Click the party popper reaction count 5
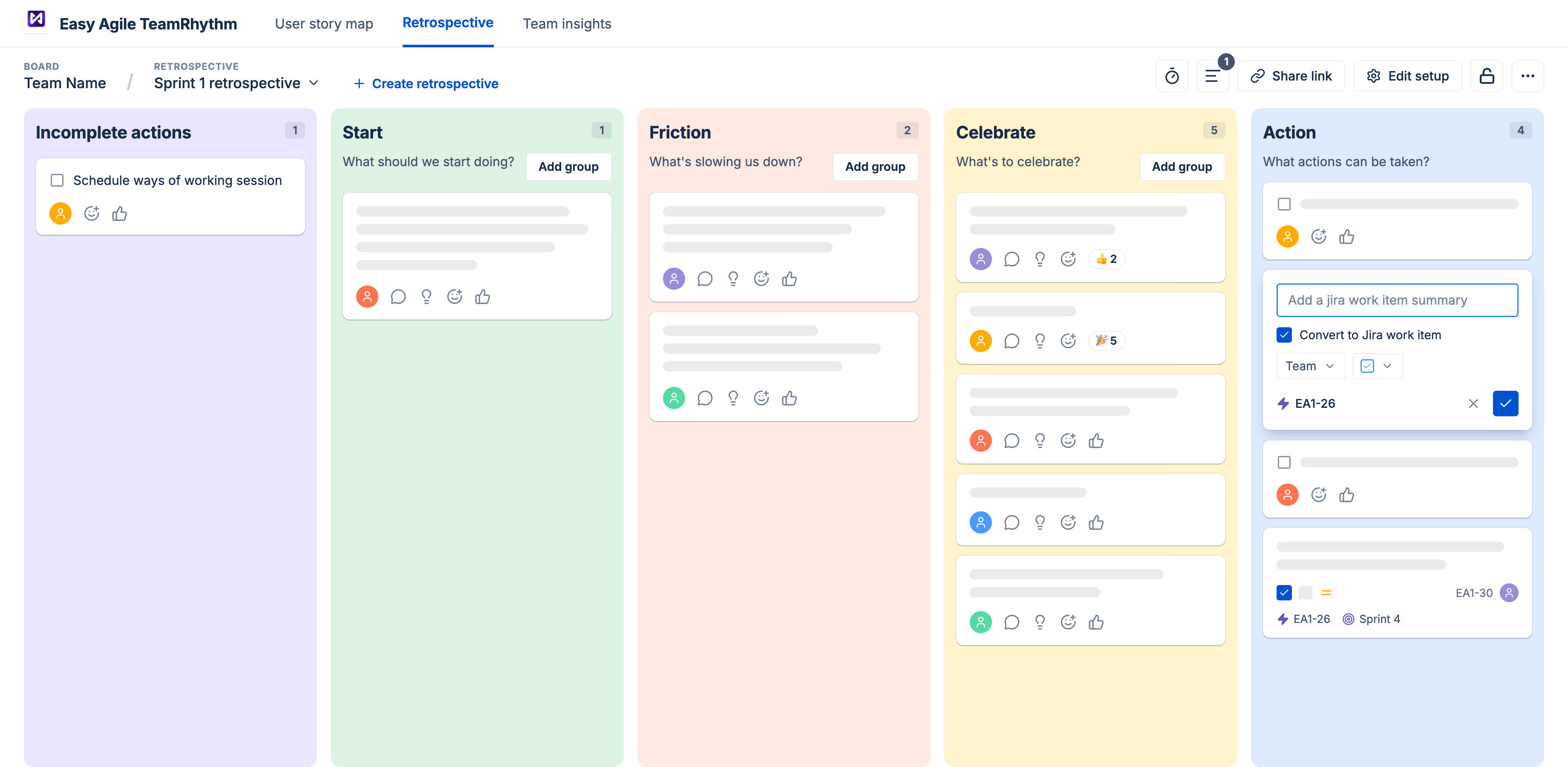This screenshot has width=1568, height=767. 1107,341
